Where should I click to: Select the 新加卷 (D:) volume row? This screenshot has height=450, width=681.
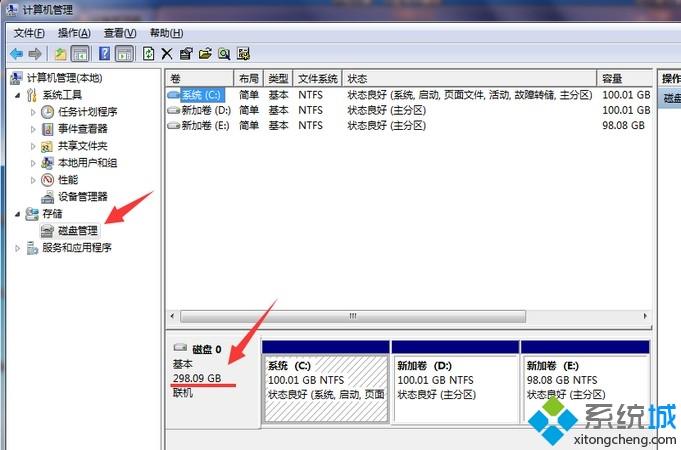(409, 110)
